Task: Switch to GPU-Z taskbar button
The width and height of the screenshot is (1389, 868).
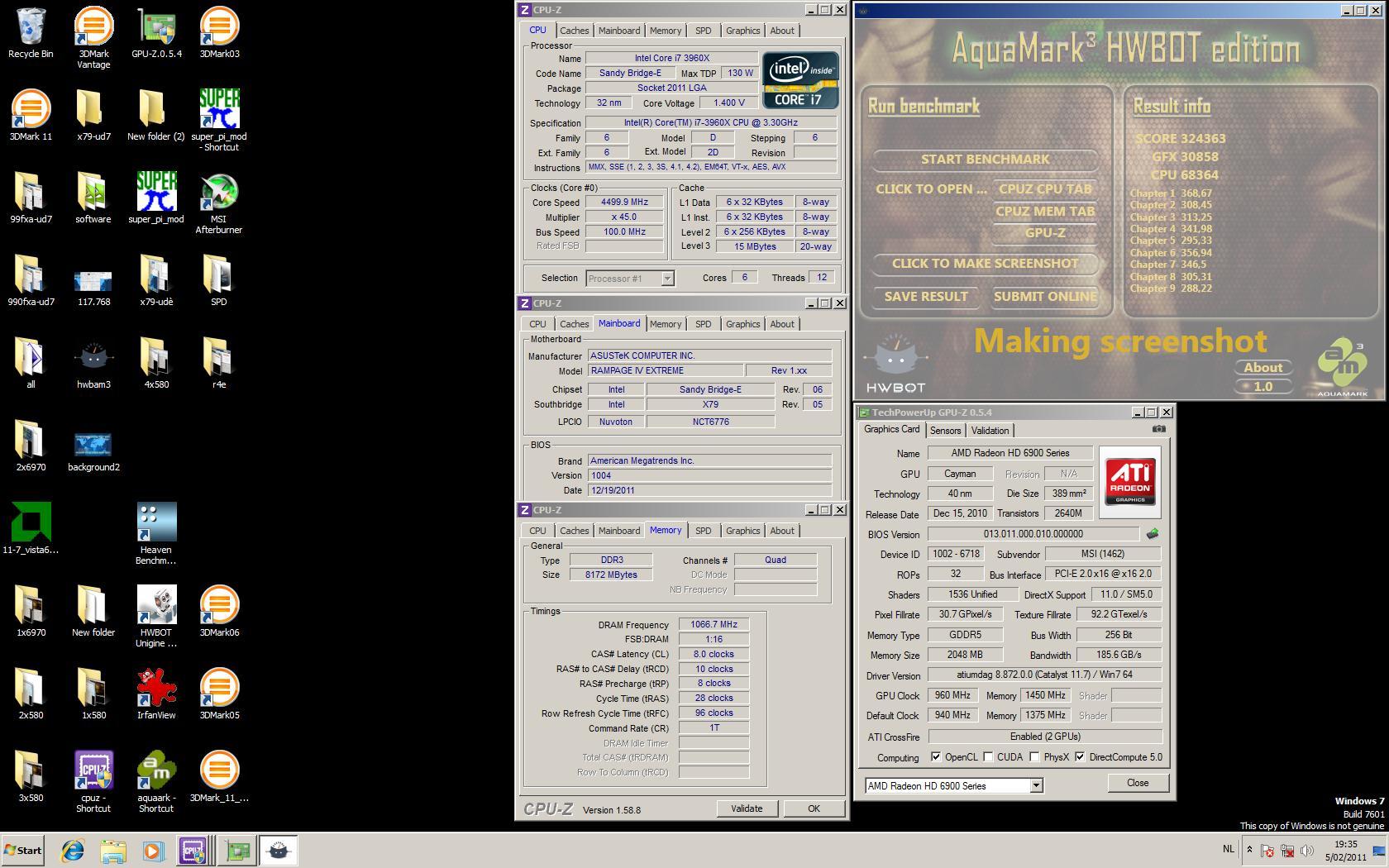Action: 237,850
